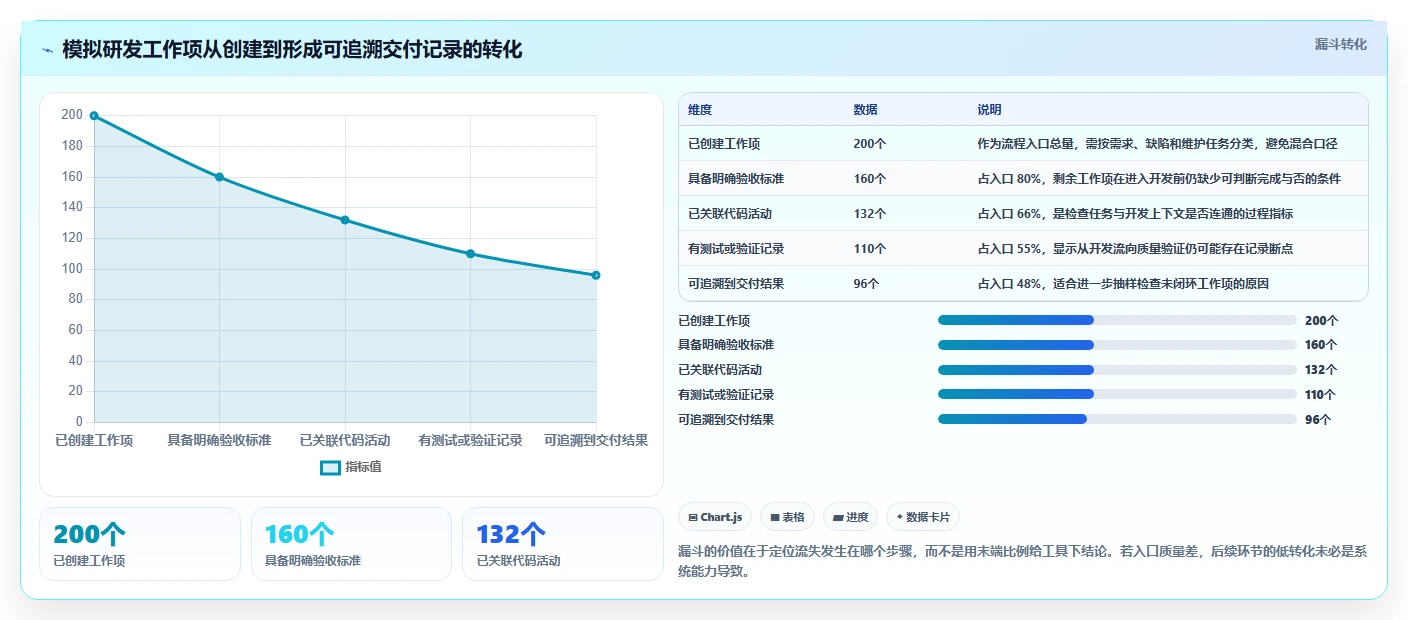Click the dashboard title about 模拟研发工作项

coord(292,50)
